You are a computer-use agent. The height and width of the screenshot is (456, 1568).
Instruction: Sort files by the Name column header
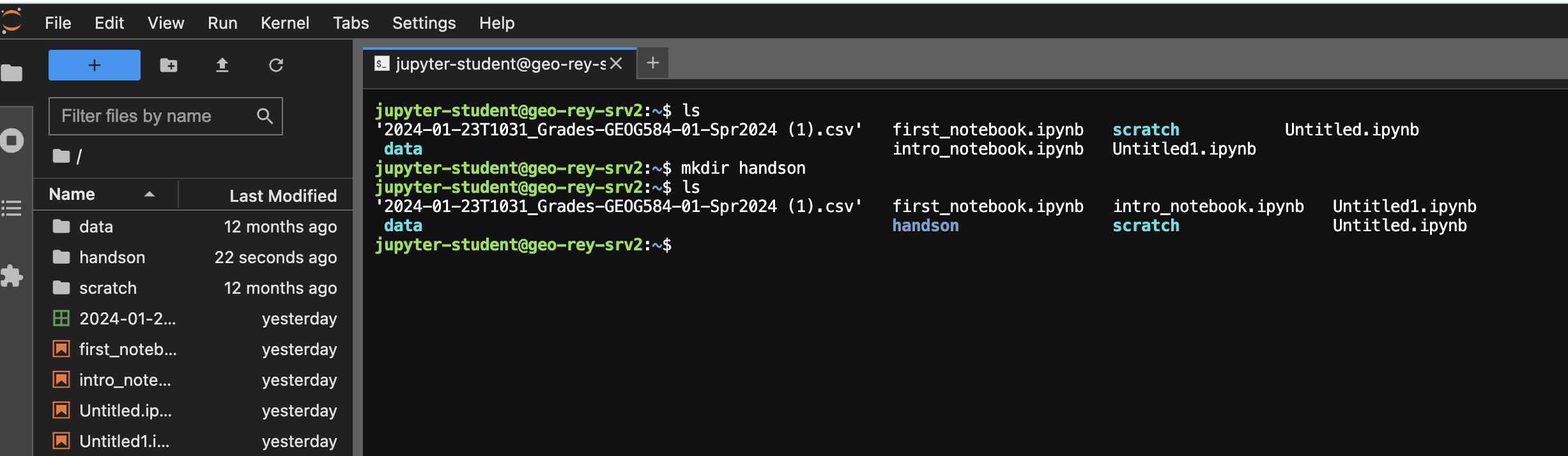(72, 194)
